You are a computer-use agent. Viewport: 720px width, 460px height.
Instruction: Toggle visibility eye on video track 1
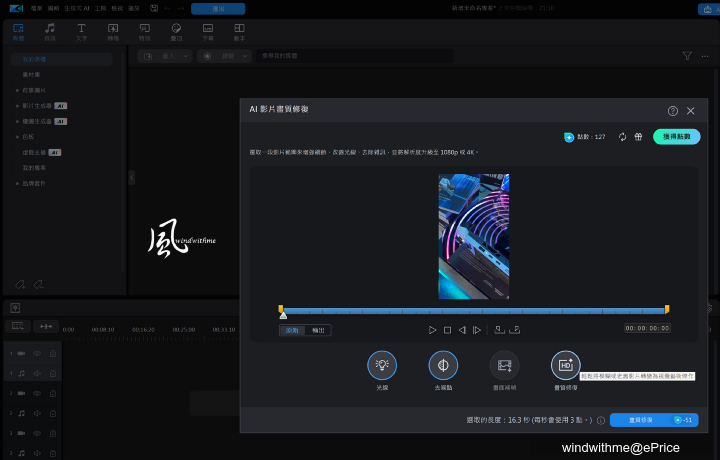click(37, 353)
